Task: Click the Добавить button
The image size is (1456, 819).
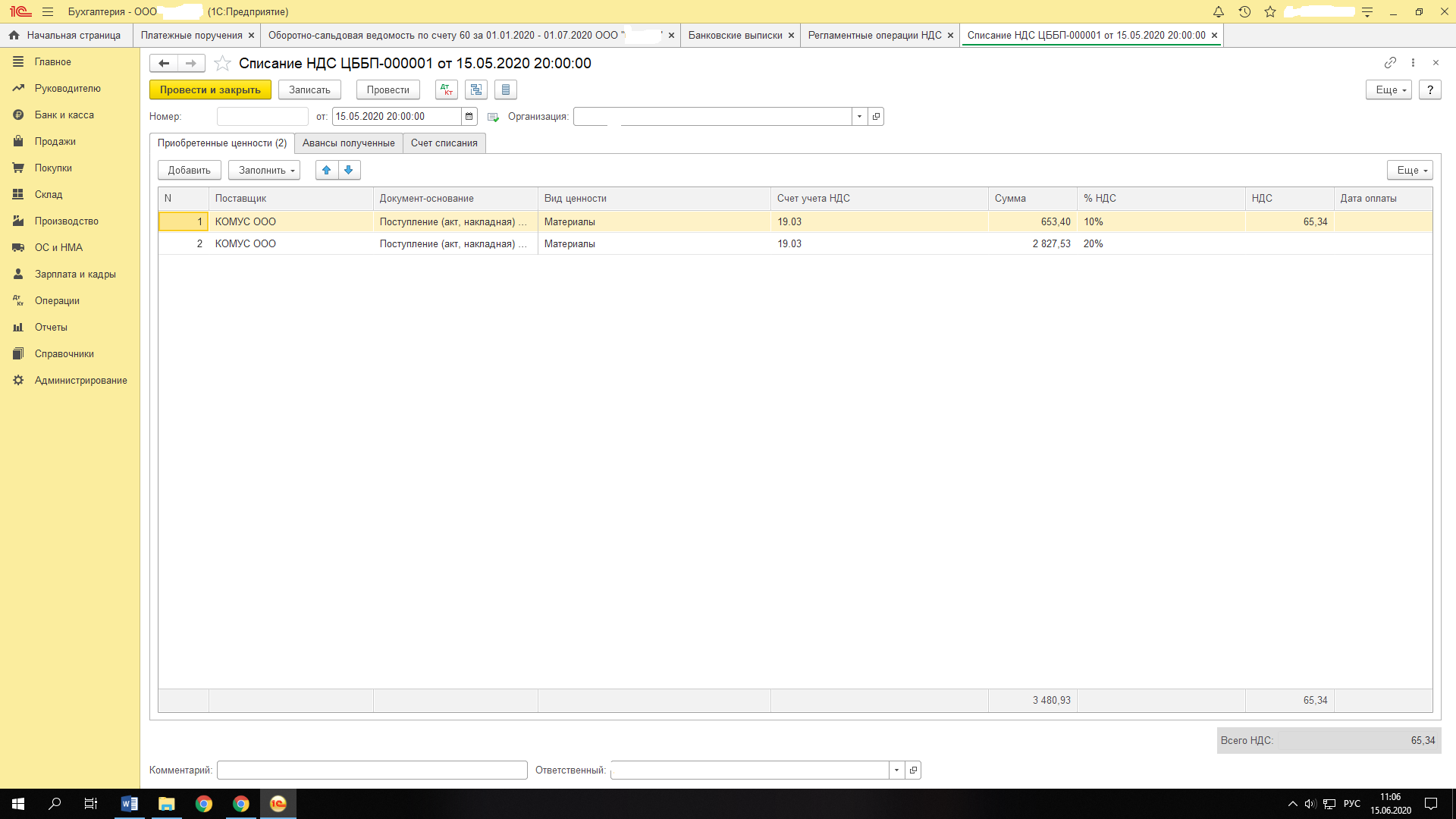Action: pos(189,170)
